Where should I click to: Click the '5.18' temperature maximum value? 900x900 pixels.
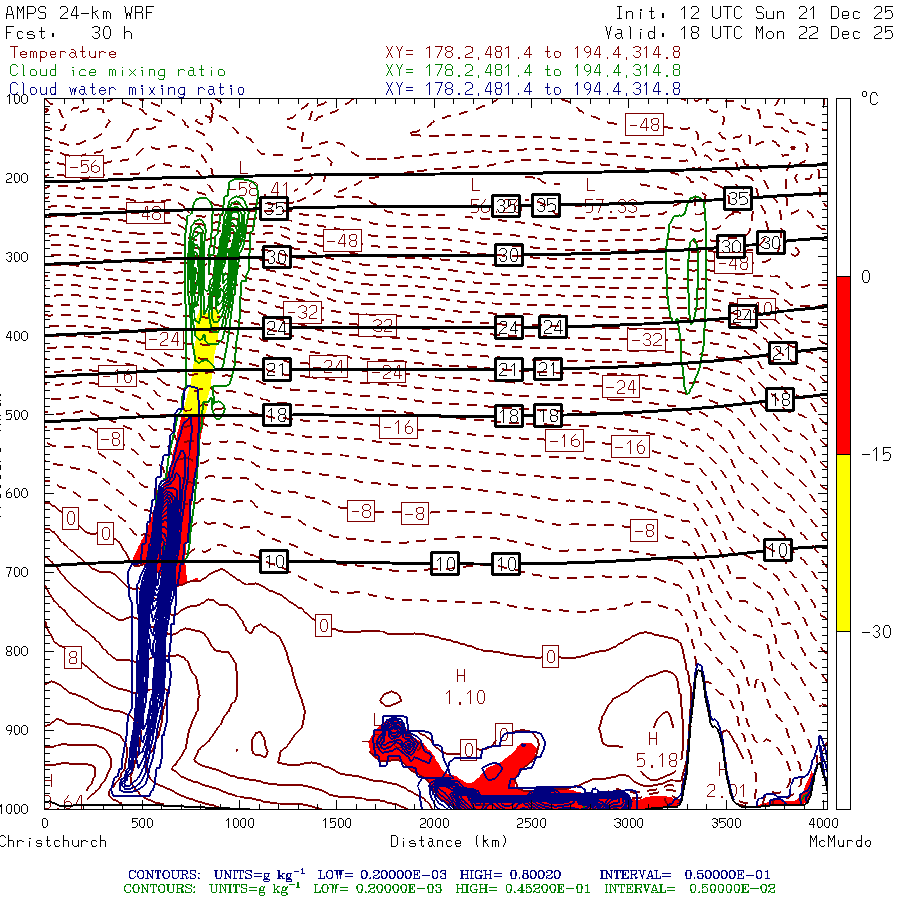point(657,761)
